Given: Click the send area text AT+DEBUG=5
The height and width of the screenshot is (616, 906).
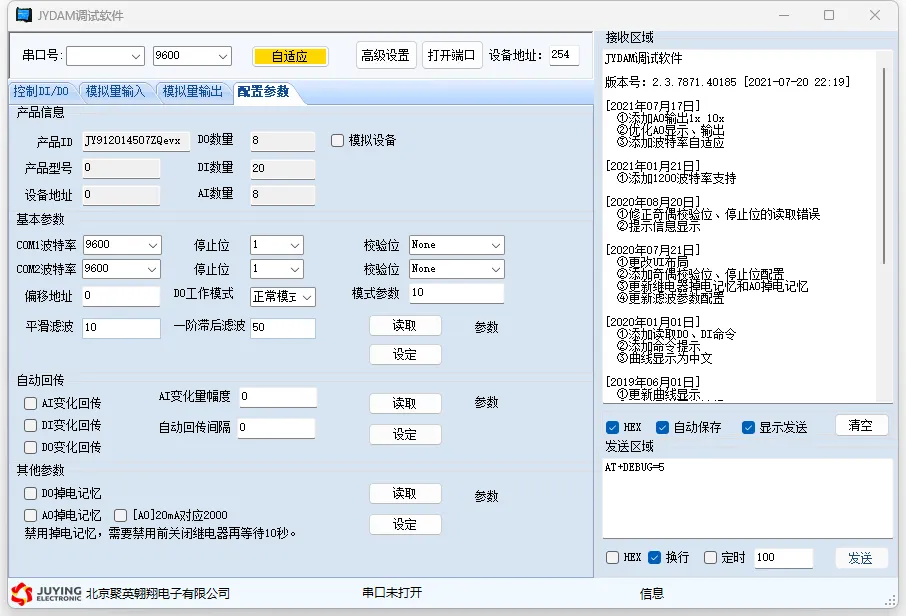Looking at the screenshot, I should (634, 467).
